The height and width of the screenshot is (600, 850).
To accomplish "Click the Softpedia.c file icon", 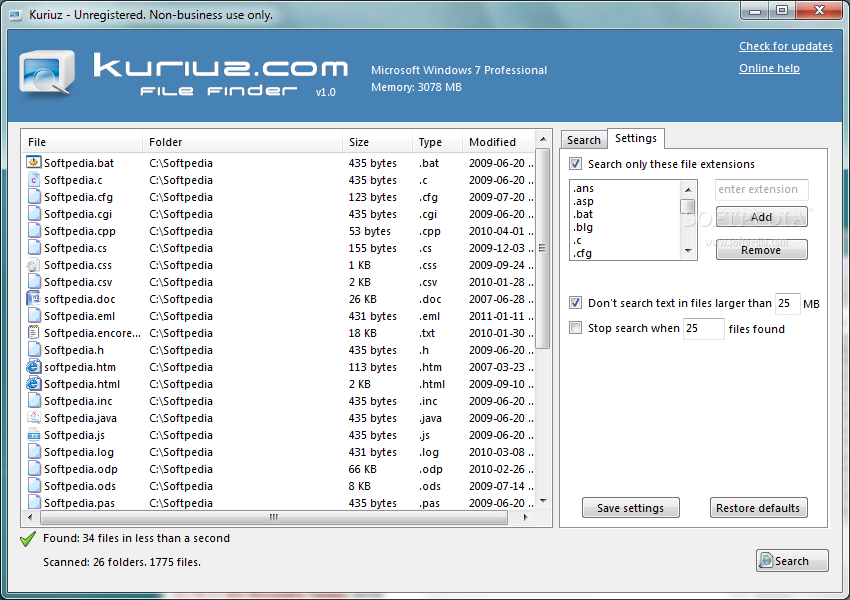I will [x=34, y=179].
